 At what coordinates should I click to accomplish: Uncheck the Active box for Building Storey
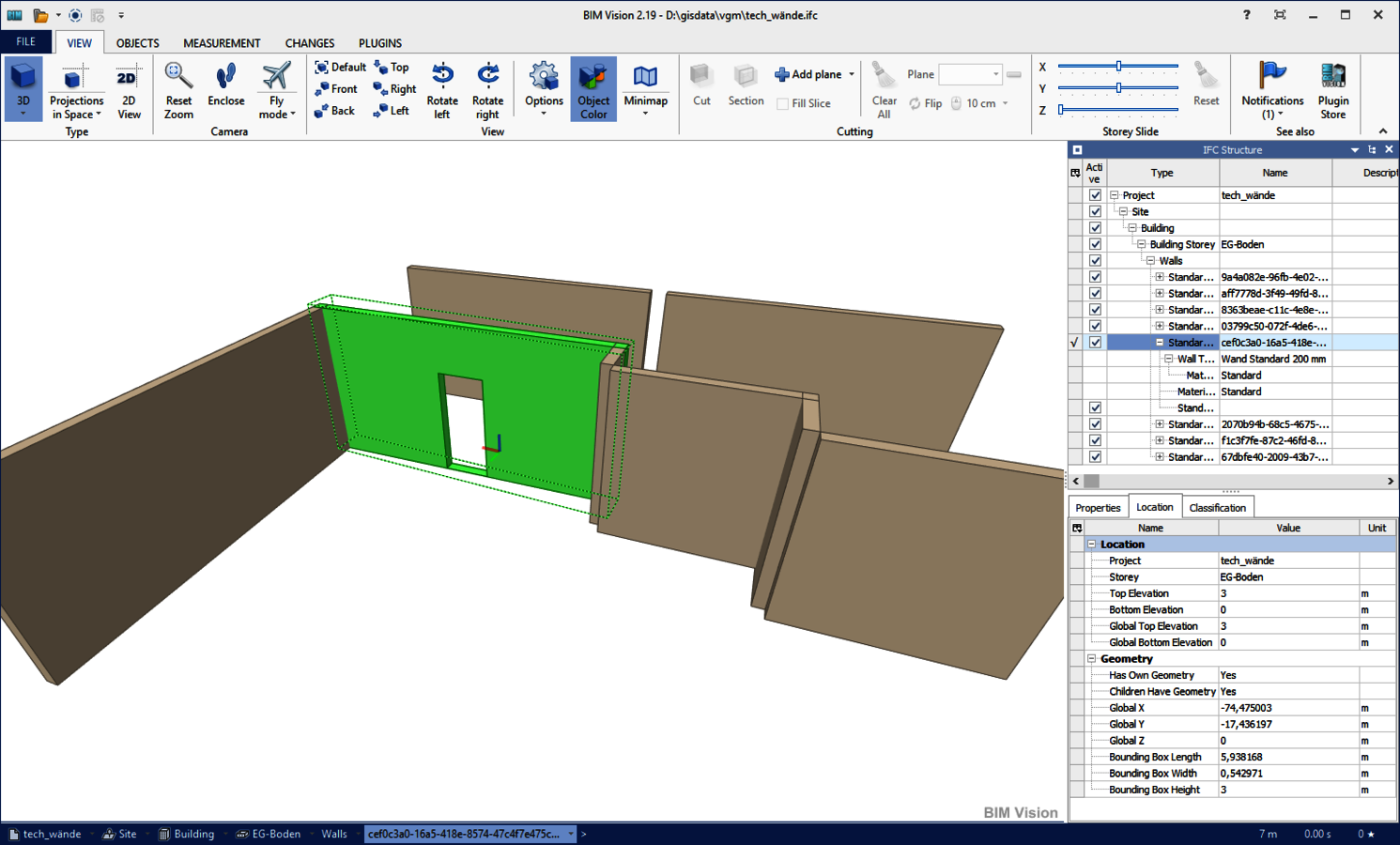[1095, 244]
